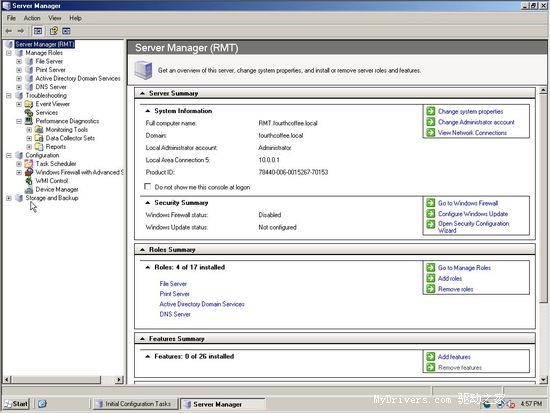Click the WMI Control tree icon
Image resolution: width=550 pixels, height=413 pixels.
(29, 181)
